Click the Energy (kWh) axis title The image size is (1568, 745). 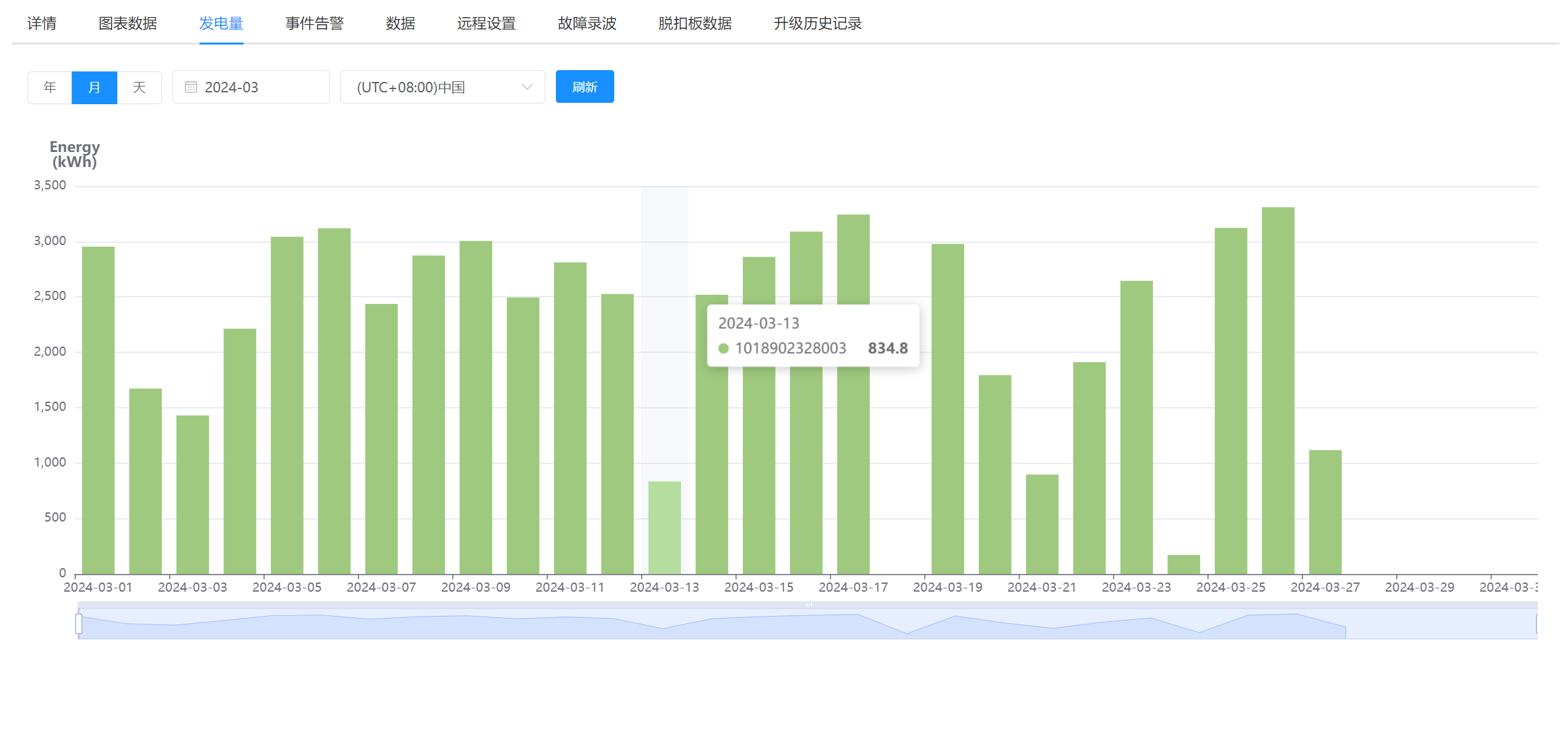pos(75,155)
